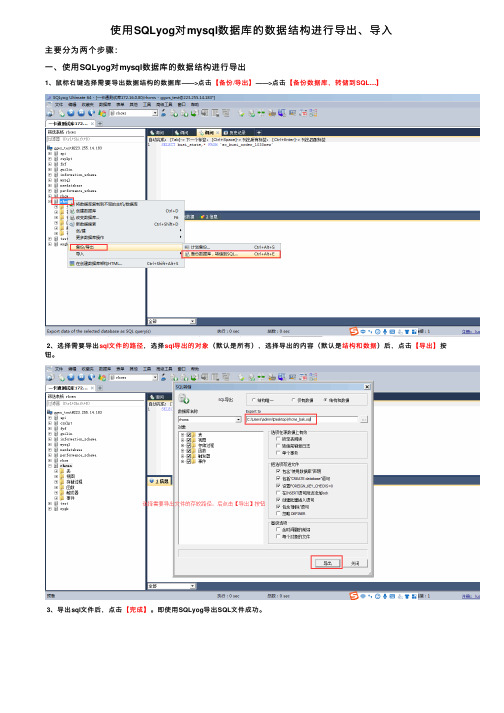Select the 仅有数据 radio option in export dialog
Viewport: 504px width, 713px height.
[x=294, y=400]
